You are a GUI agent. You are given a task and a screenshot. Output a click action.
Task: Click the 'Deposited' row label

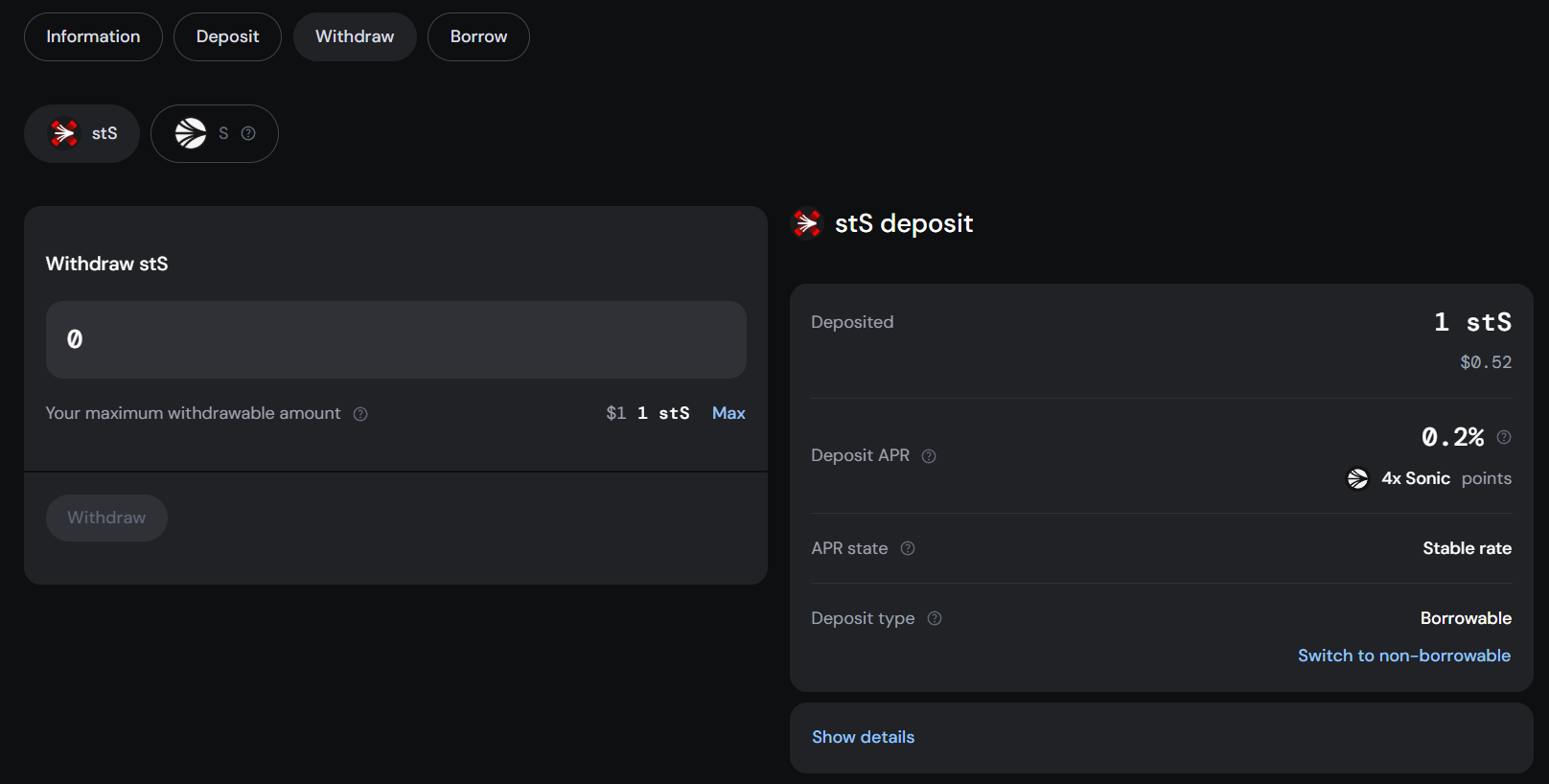coord(852,322)
